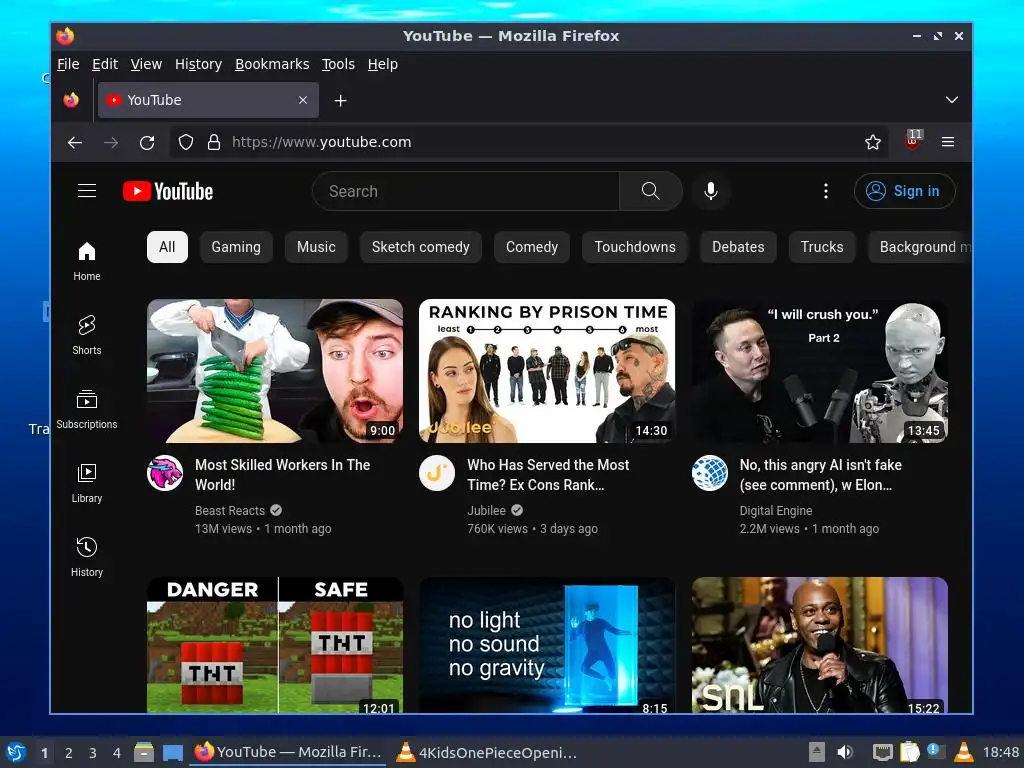Open Beast Reacts channel avatar
The height and width of the screenshot is (768, 1024).
pos(165,473)
